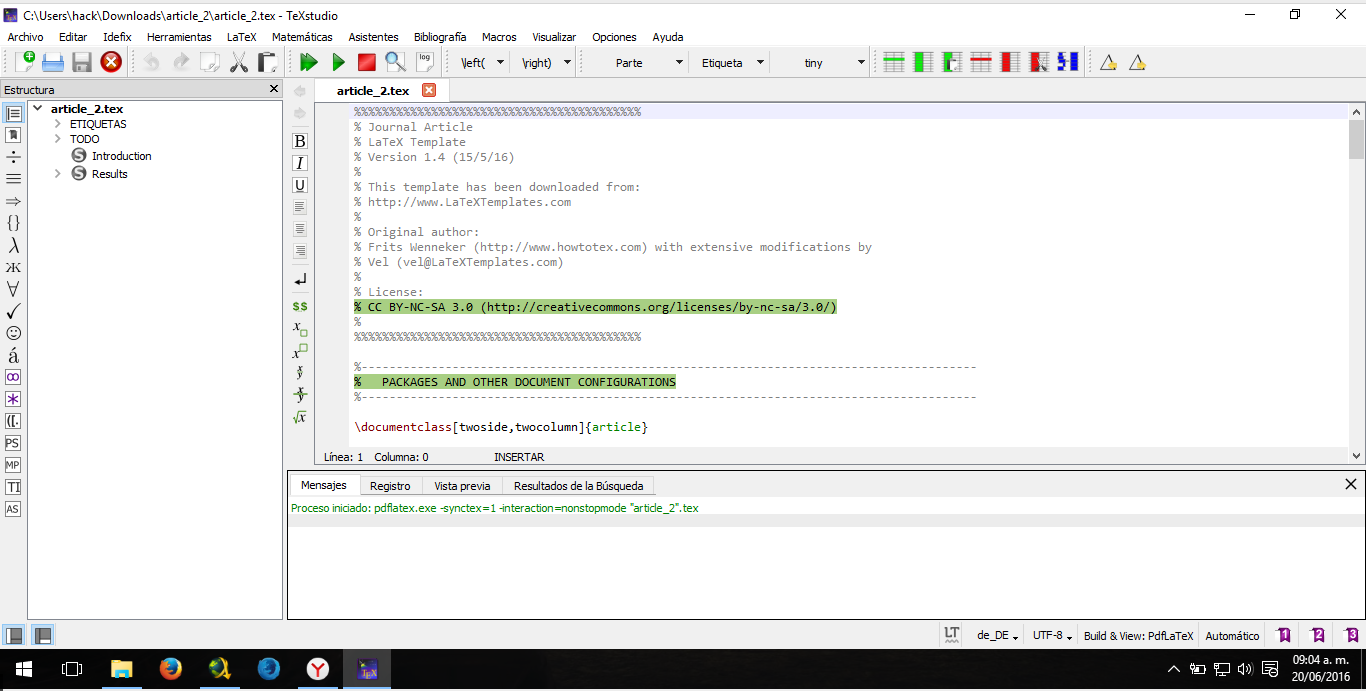Switch to Resultados de la Búsqueda tab

pyautogui.click(x=578, y=485)
